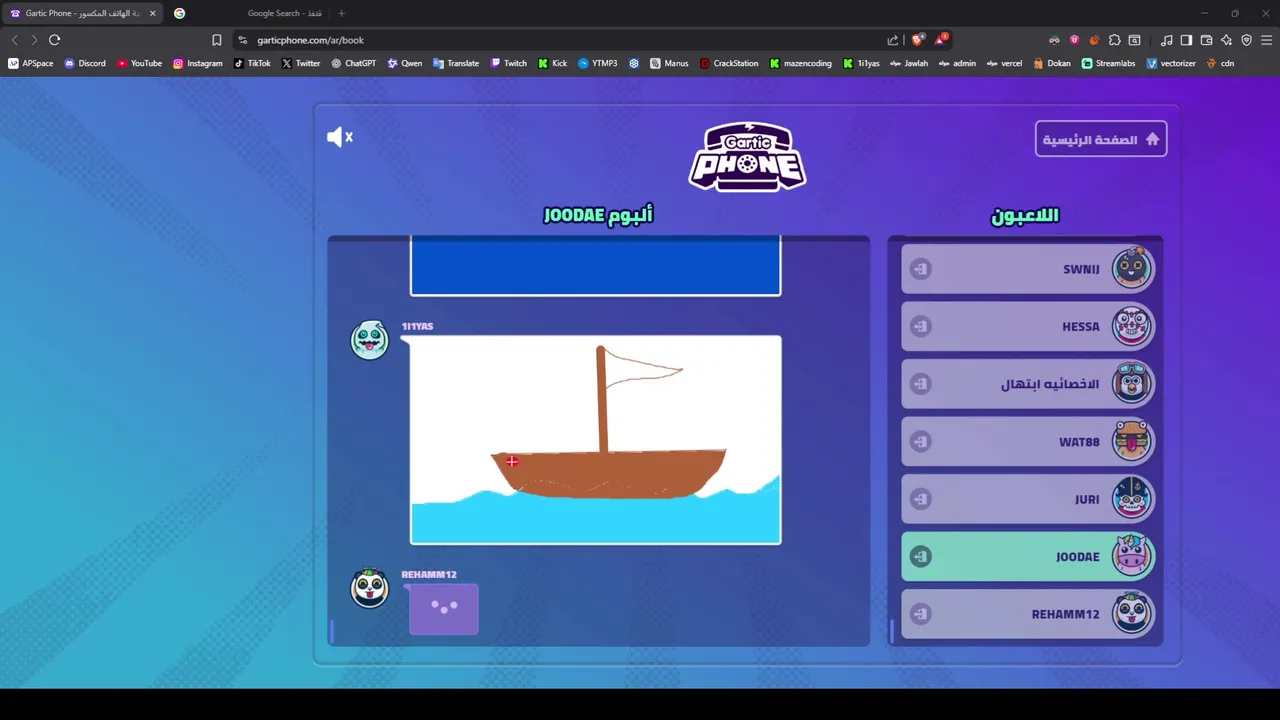Click the الاخصائيه ابتهال player name
The width and height of the screenshot is (1280, 720).
pyautogui.click(x=1050, y=384)
